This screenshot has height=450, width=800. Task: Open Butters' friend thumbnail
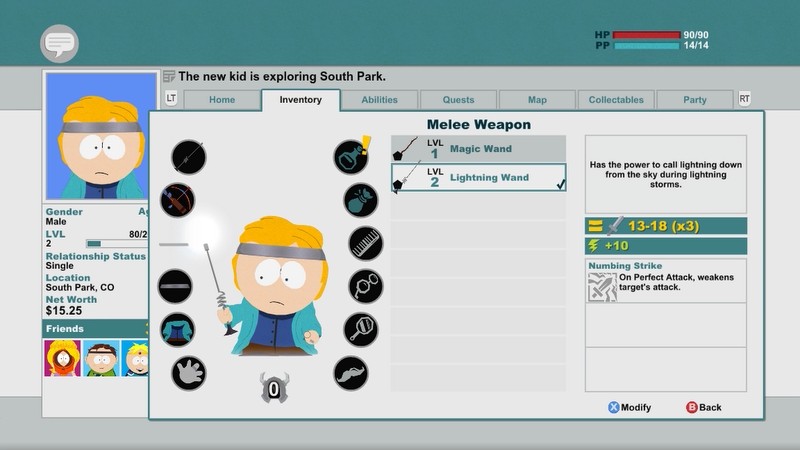pos(135,358)
